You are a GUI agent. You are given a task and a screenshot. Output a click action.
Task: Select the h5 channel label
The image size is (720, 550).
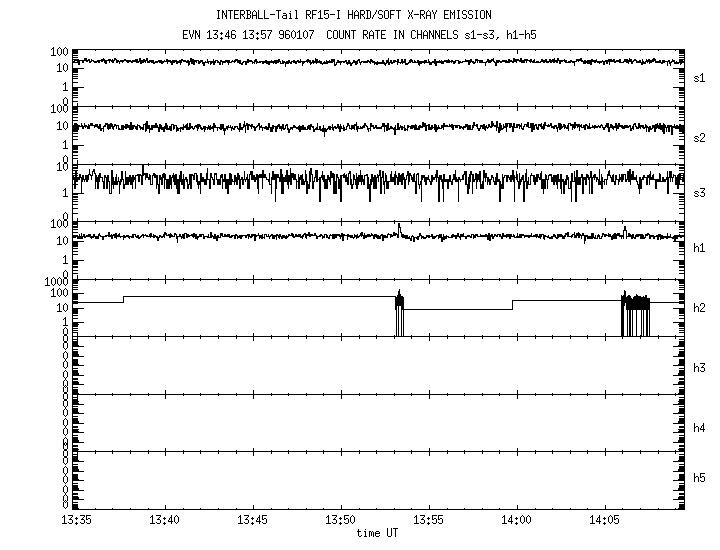tap(700, 478)
